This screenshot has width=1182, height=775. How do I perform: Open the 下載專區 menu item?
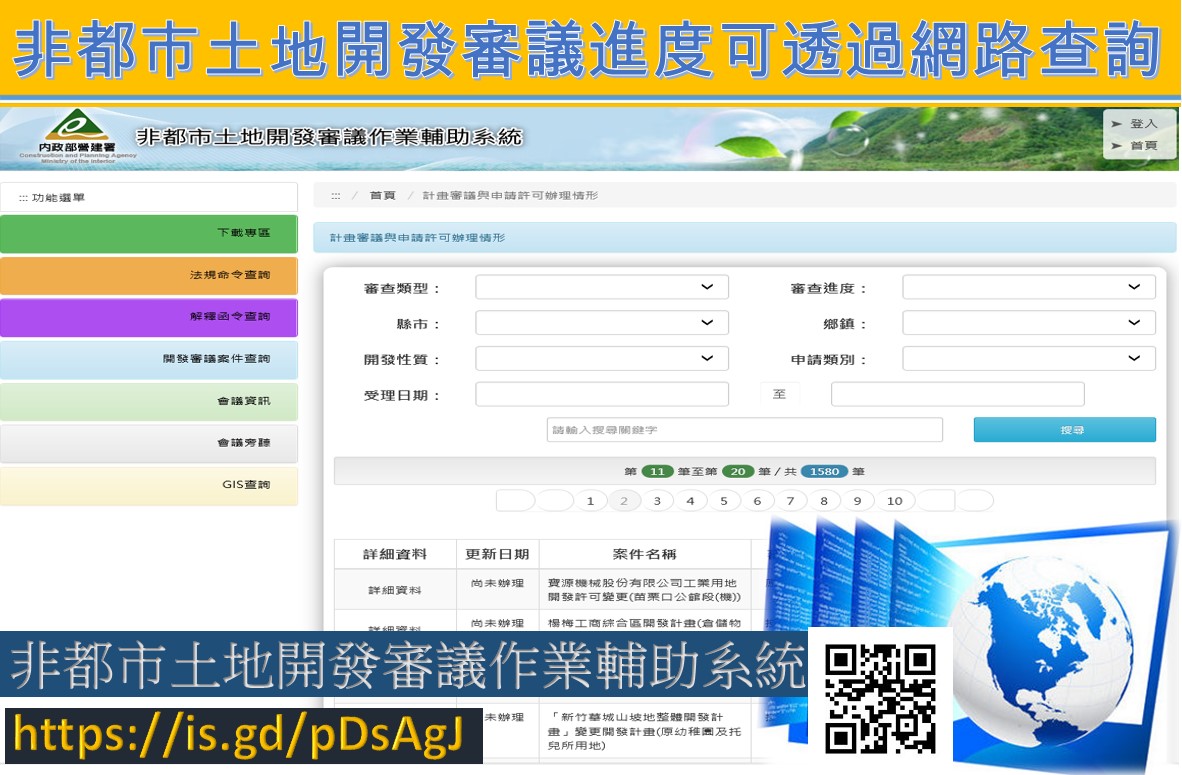coord(149,234)
